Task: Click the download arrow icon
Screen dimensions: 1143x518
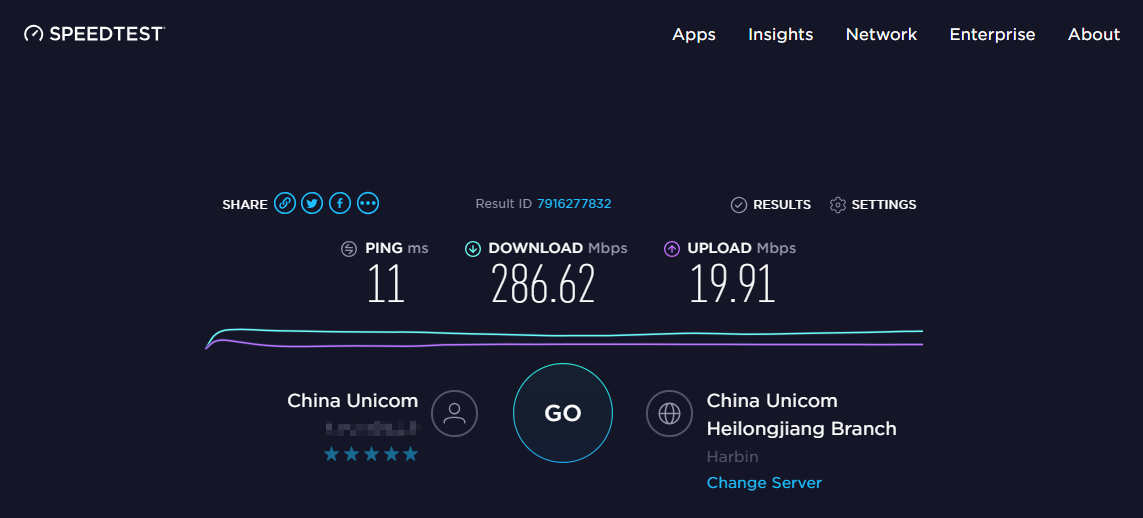Action: [x=473, y=248]
